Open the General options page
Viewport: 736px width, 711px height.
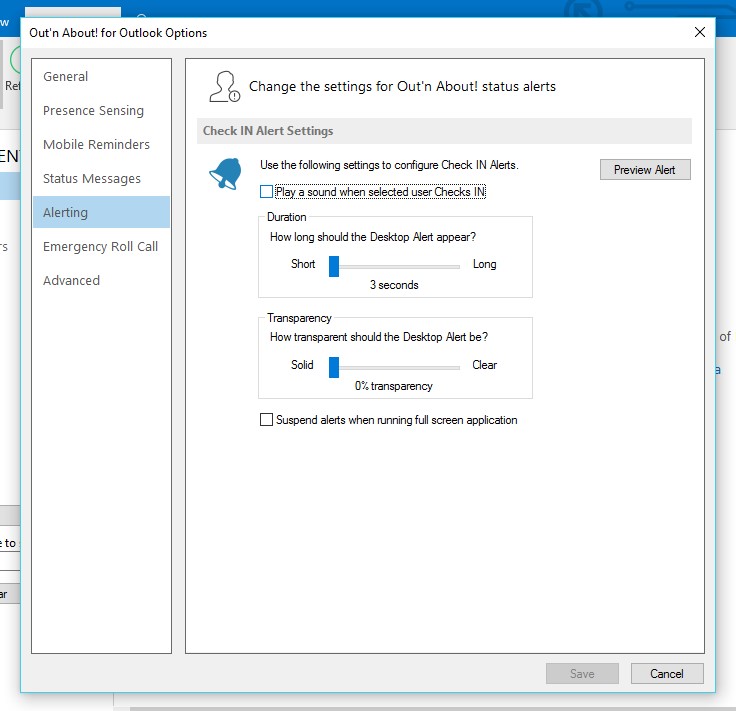pos(101,76)
